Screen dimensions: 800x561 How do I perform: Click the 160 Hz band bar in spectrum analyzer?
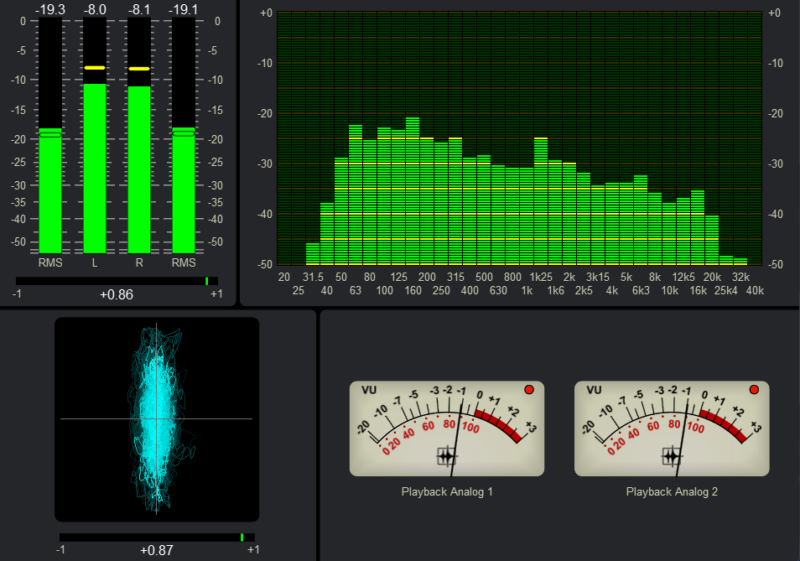(412, 190)
